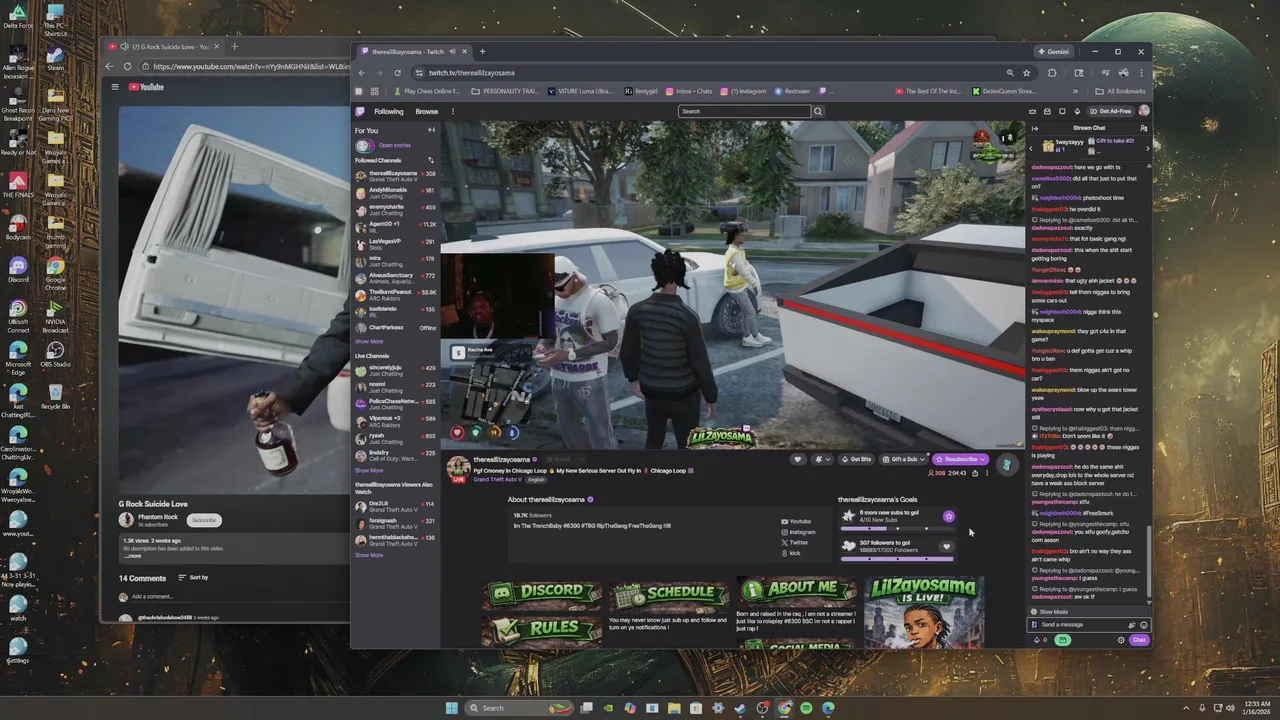Open Twitch more options menu beside Browse

pyautogui.click(x=453, y=111)
